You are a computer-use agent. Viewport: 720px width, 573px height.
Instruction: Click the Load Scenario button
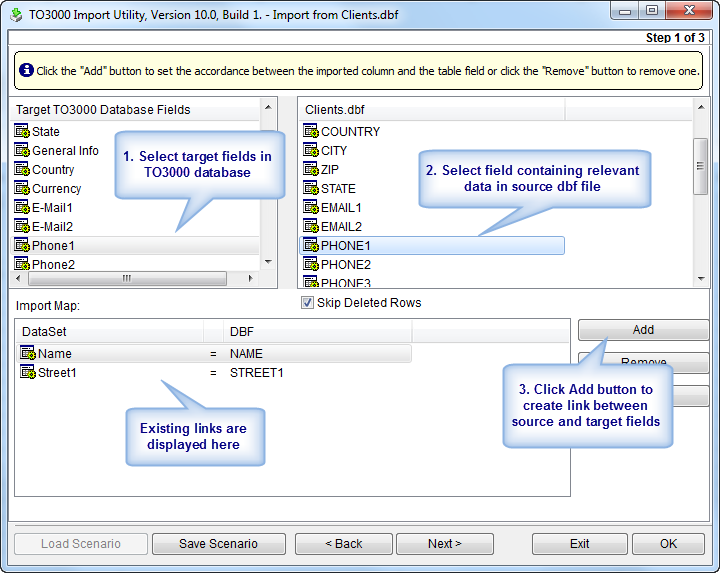tap(81, 544)
